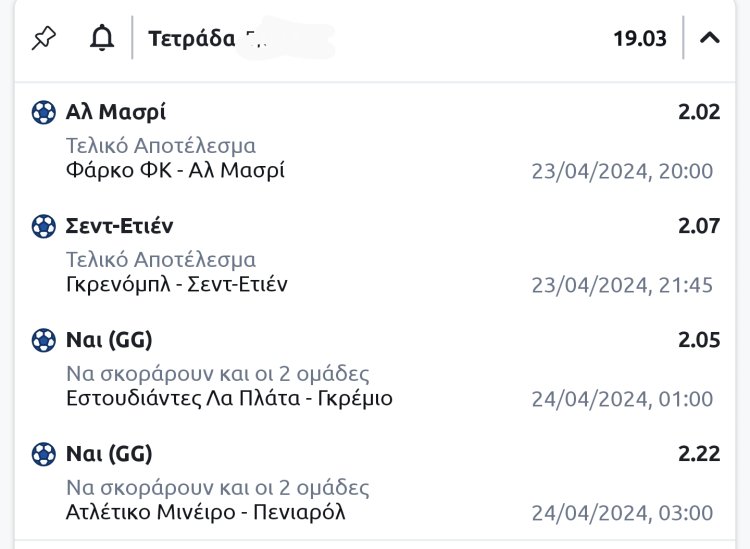Open the Φάρκο ΦΚ - Αλ Μασρί match
Image resolution: width=750 pixels, height=549 pixels.
175,171
